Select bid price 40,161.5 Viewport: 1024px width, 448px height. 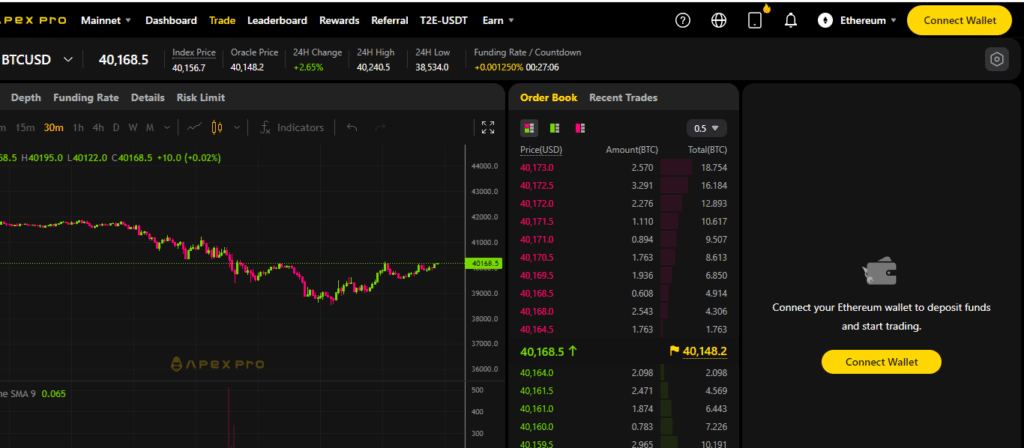coord(537,391)
